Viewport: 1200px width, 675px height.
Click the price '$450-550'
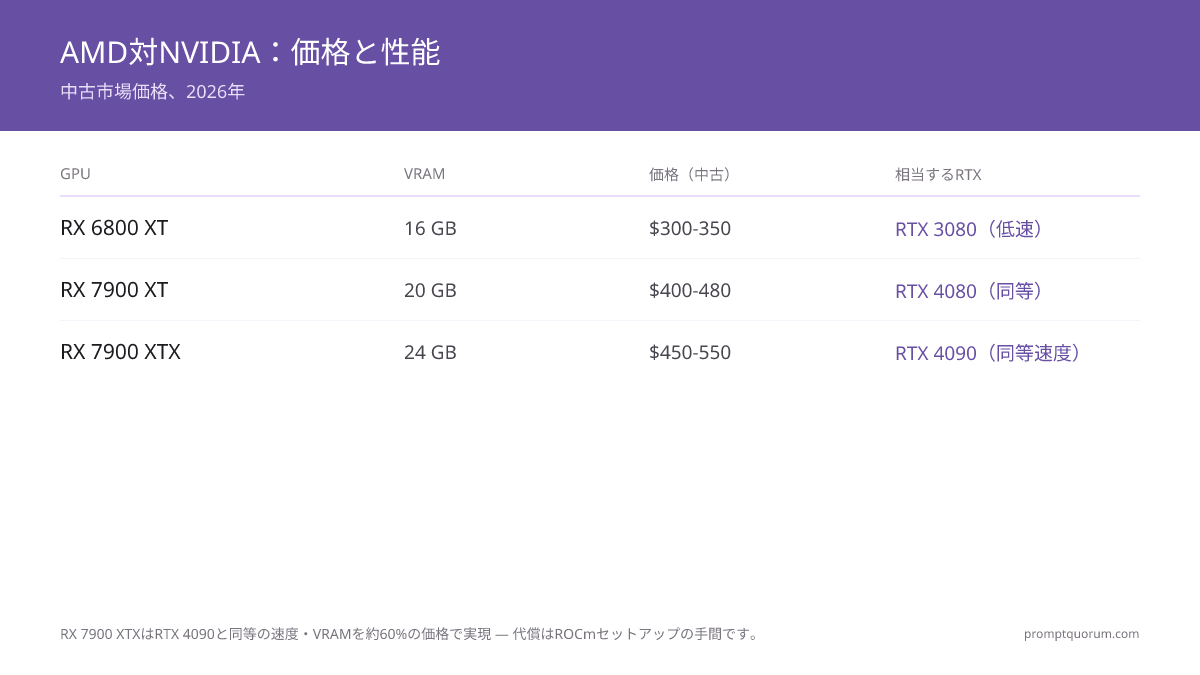coord(690,352)
